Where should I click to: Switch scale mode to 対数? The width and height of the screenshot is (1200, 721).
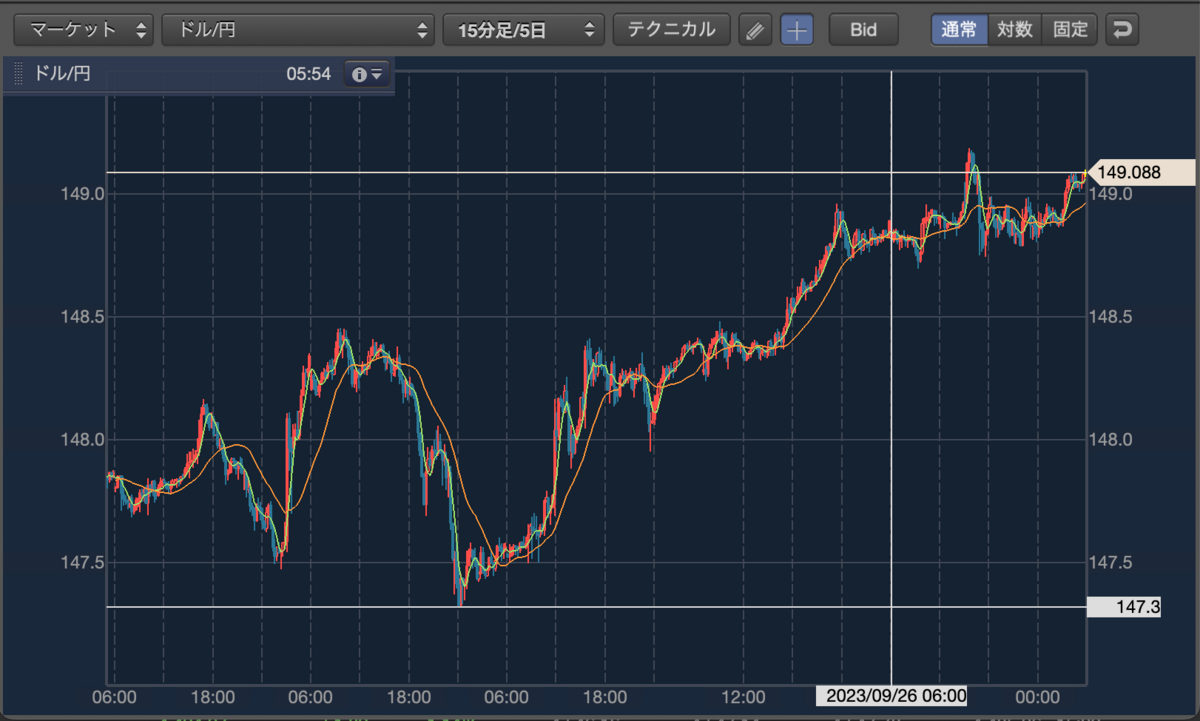pos(1015,30)
